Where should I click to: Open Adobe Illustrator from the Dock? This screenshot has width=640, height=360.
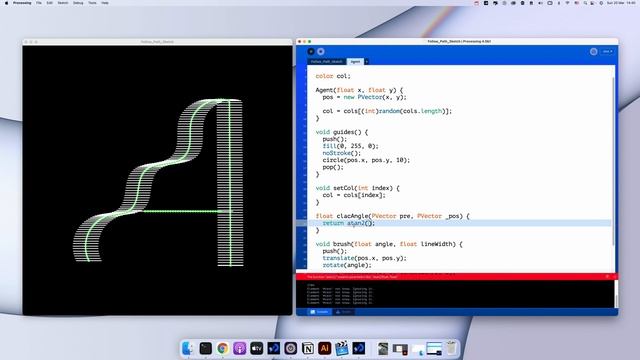click(325, 348)
